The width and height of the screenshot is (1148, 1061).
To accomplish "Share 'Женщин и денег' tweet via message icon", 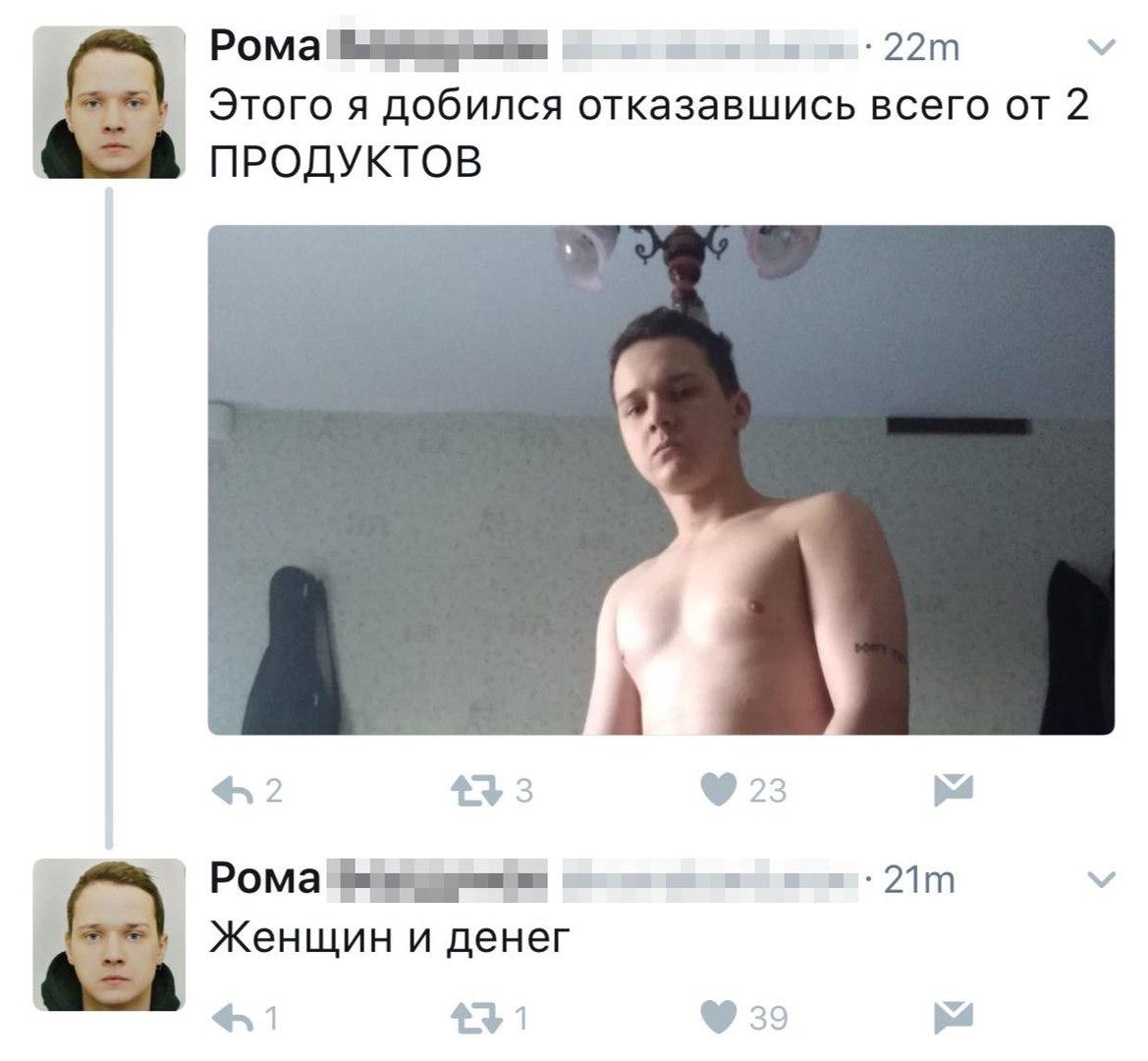I will pyautogui.click(x=954, y=1017).
